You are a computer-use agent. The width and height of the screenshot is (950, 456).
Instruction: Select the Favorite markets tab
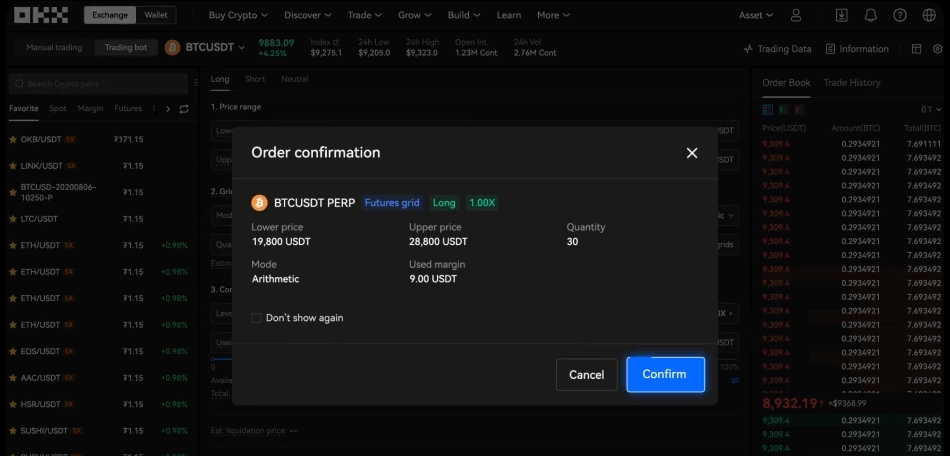click(24, 108)
